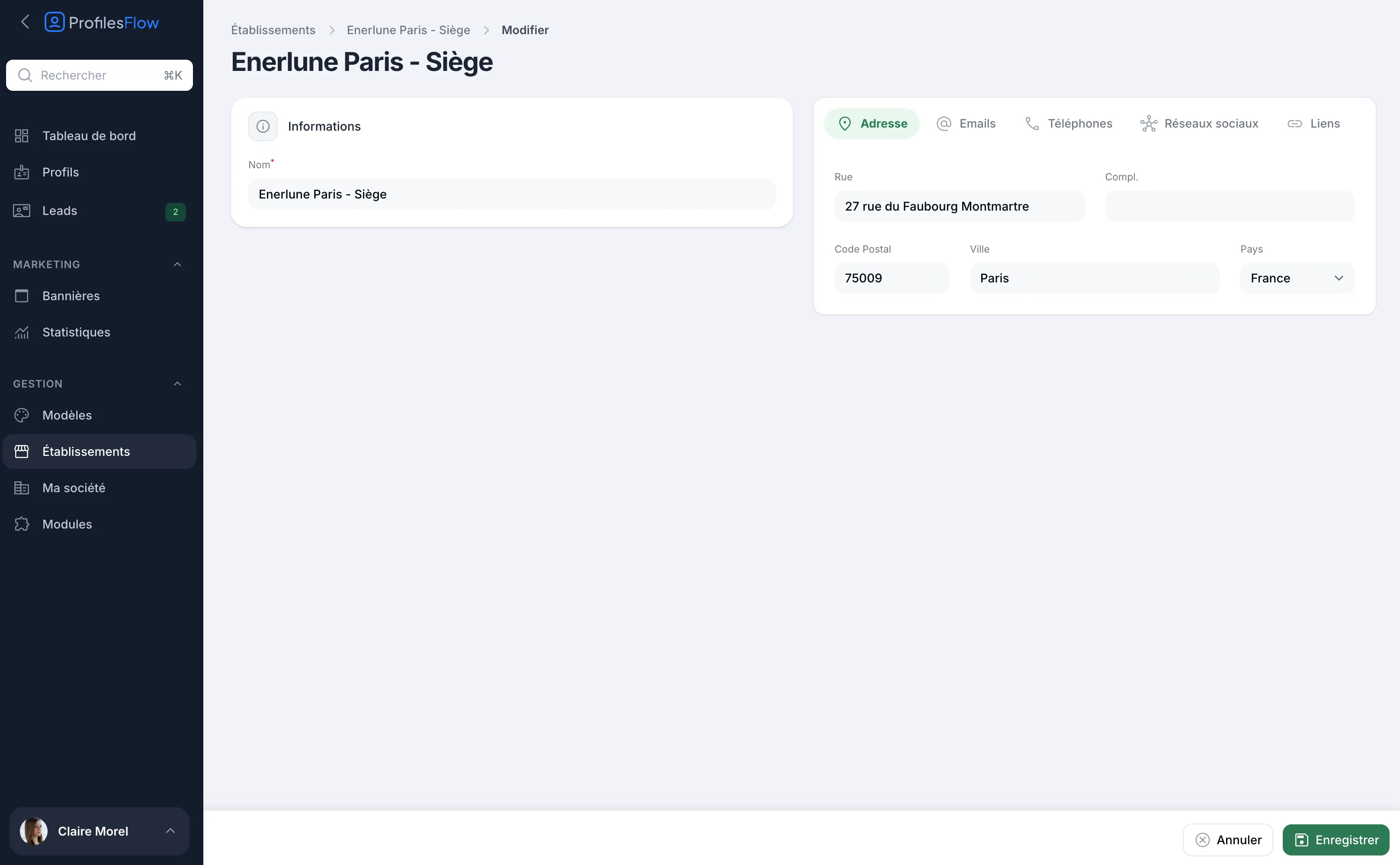Click the Code Postal field 75009

point(892,279)
